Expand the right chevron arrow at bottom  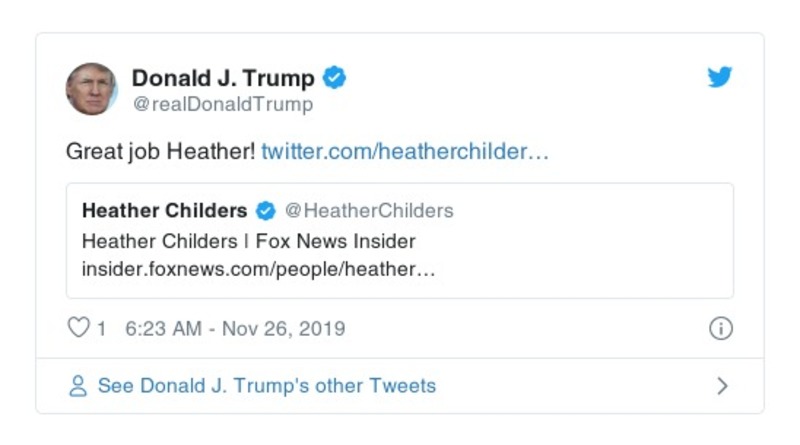(x=722, y=386)
